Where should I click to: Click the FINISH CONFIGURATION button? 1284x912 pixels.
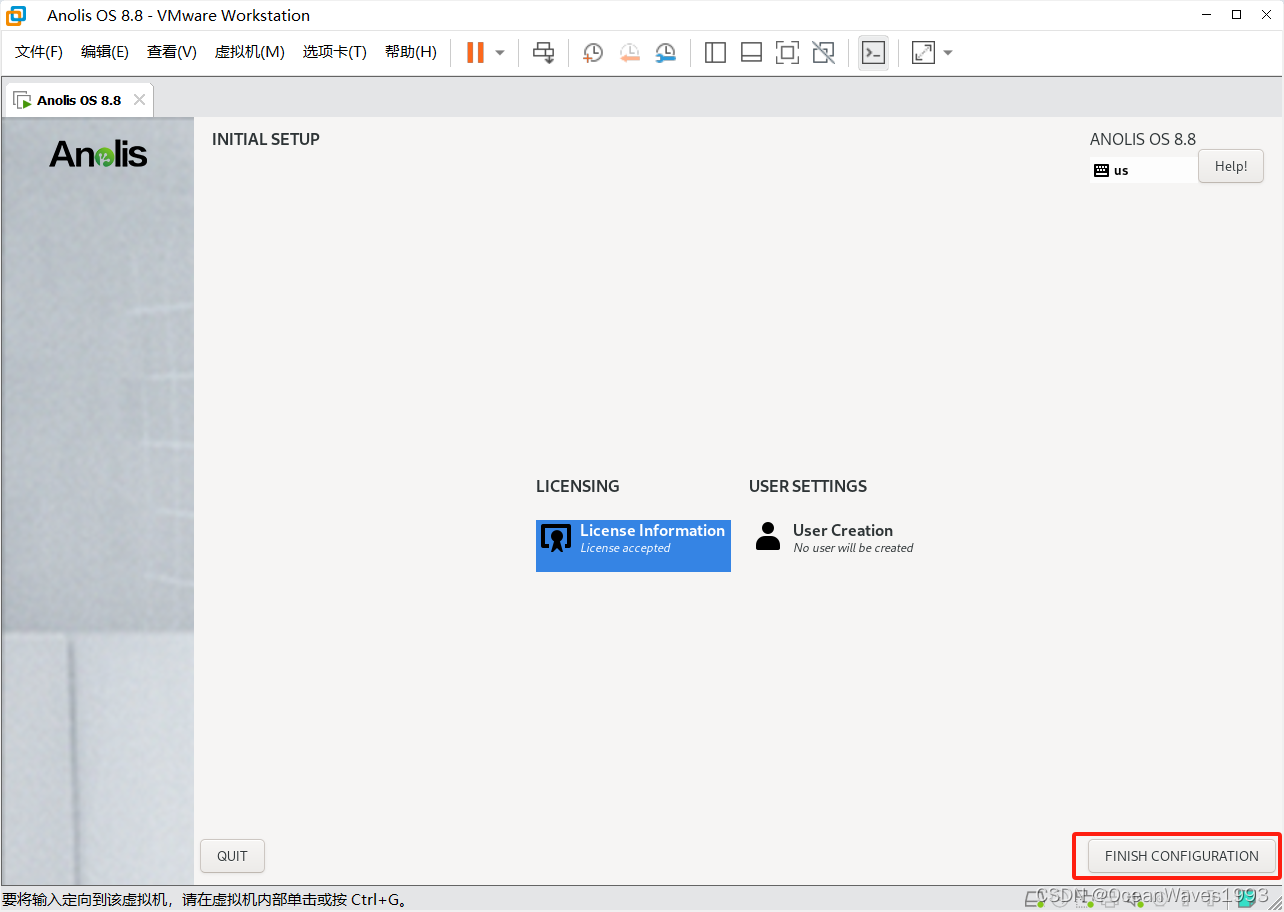(1181, 856)
